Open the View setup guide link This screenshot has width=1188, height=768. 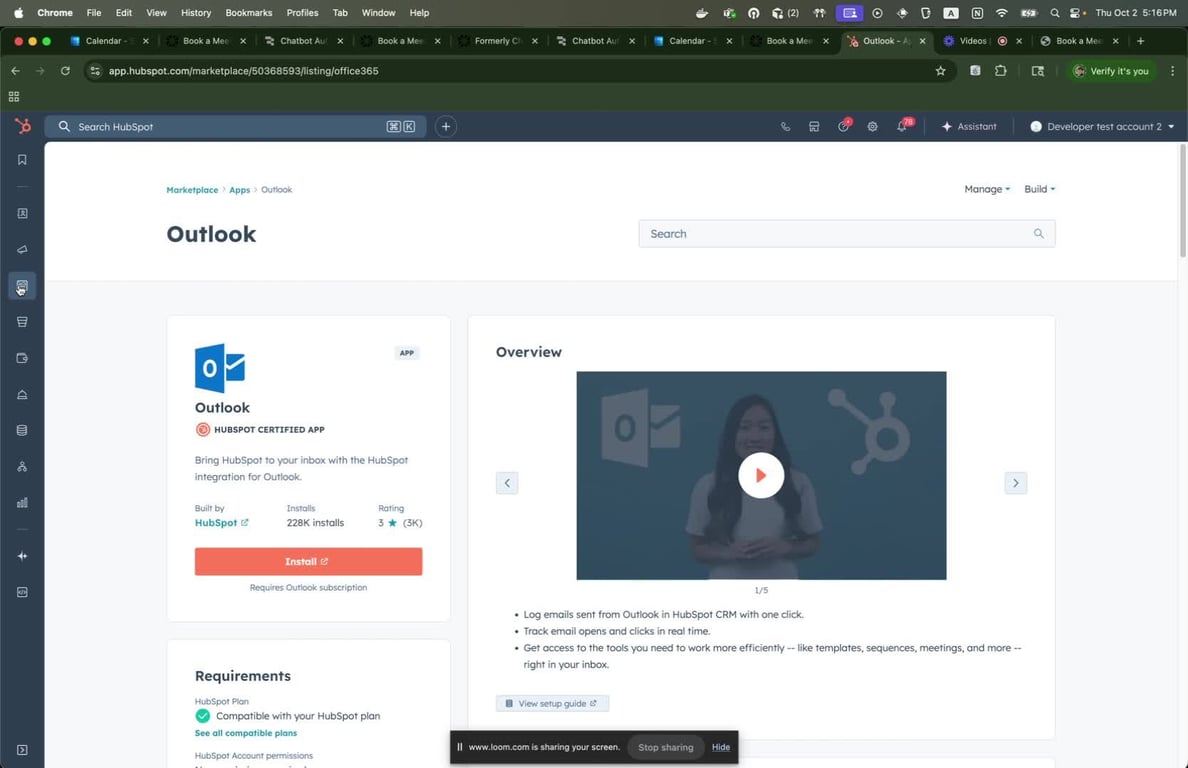pos(552,704)
